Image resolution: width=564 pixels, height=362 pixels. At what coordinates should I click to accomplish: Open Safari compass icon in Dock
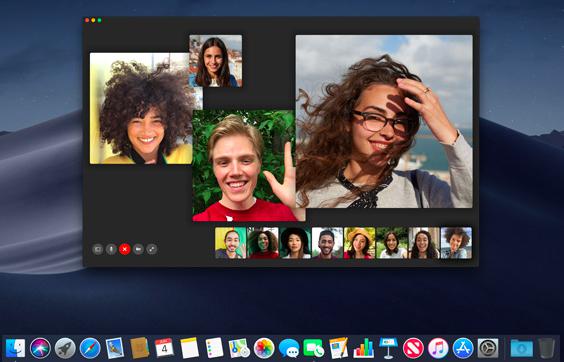point(90,348)
